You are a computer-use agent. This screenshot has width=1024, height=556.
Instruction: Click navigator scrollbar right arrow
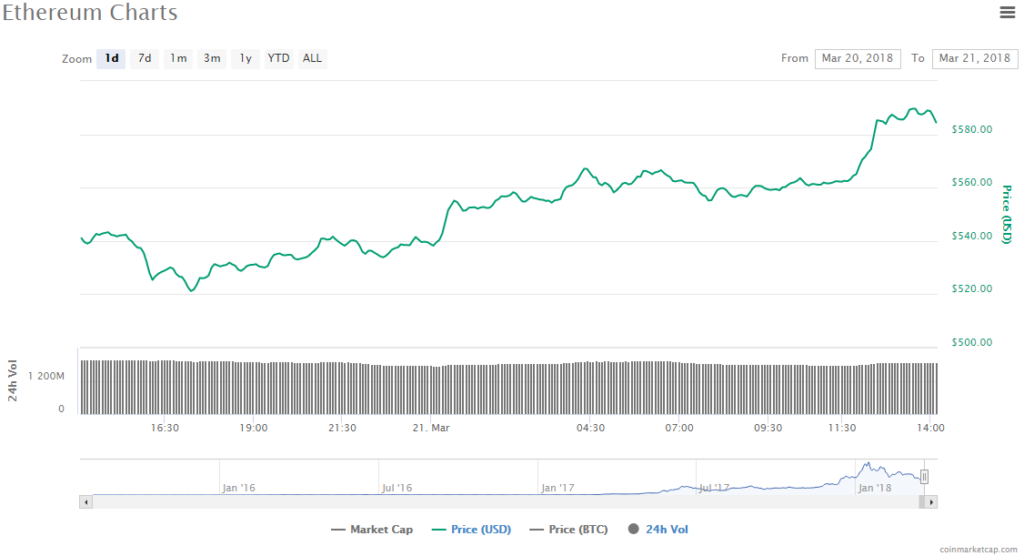tap(932, 501)
